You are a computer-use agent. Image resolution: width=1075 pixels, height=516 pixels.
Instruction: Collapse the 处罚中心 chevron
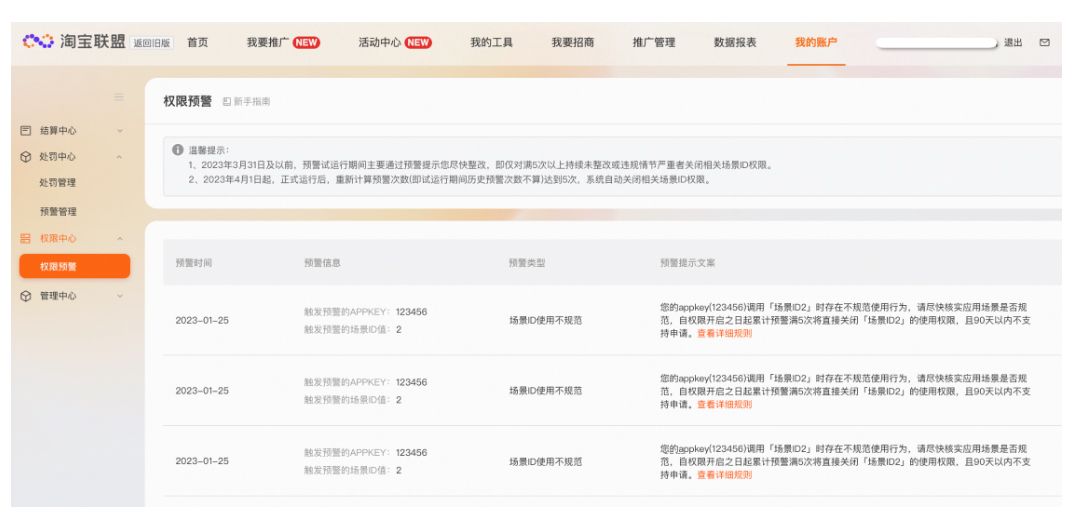click(x=119, y=157)
